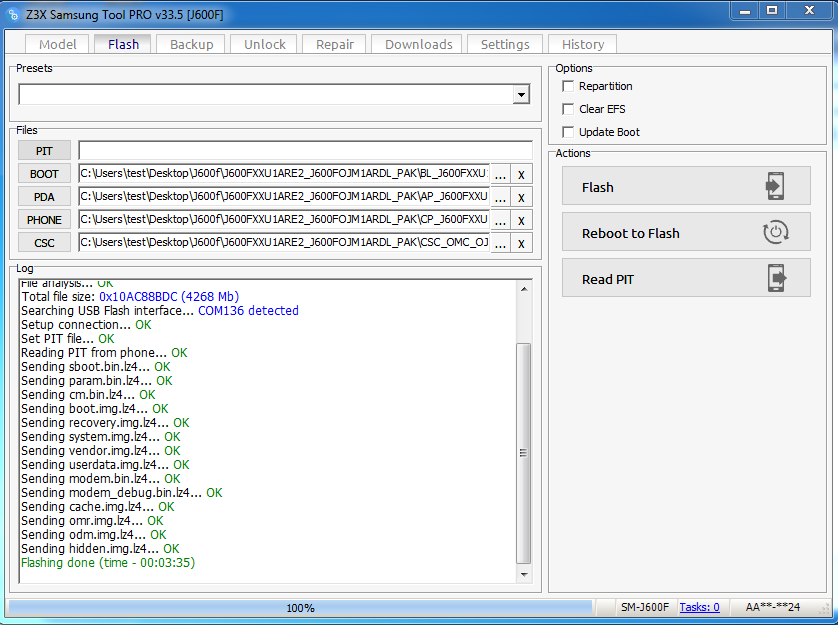The height and width of the screenshot is (625, 838).
Task: Click the Flash action phone icon
Action: [x=775, y=186]
